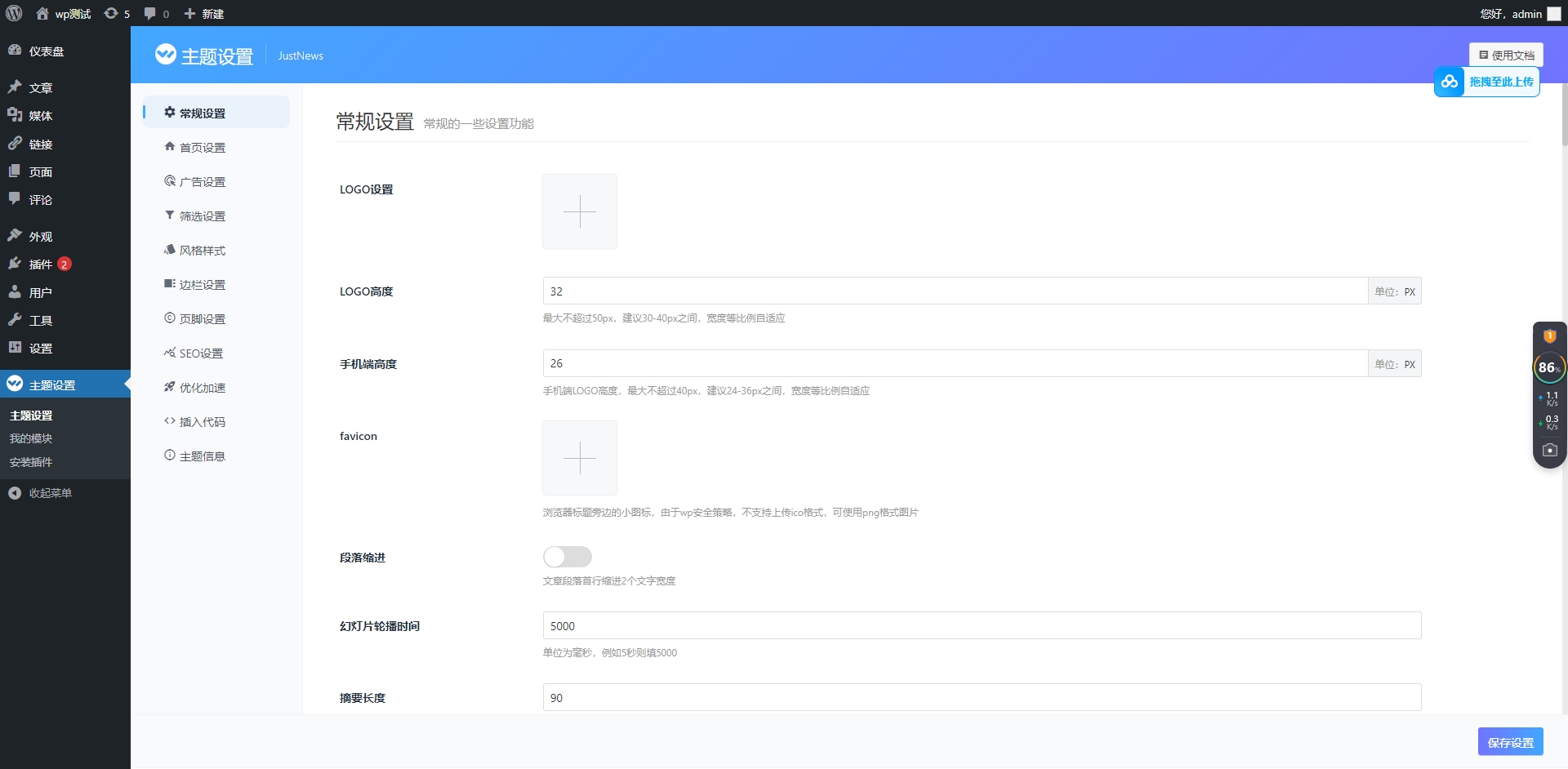Click the LOGO设置 image upload box
The height and width of the screenshot is (769, 1568).
coord(580,211)
